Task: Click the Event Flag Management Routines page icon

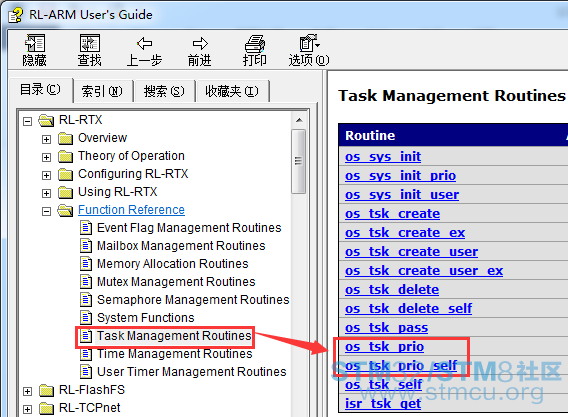Action: click(x=86, y=228)
